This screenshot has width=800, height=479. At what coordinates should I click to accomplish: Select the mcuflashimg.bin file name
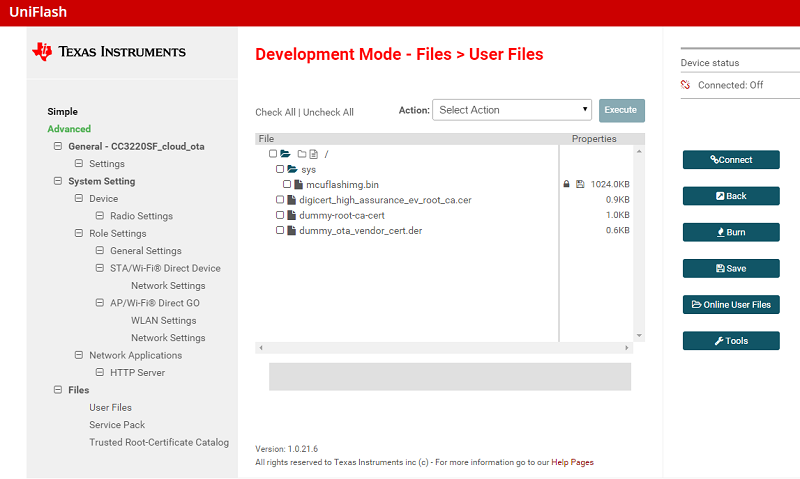(342, 185)
